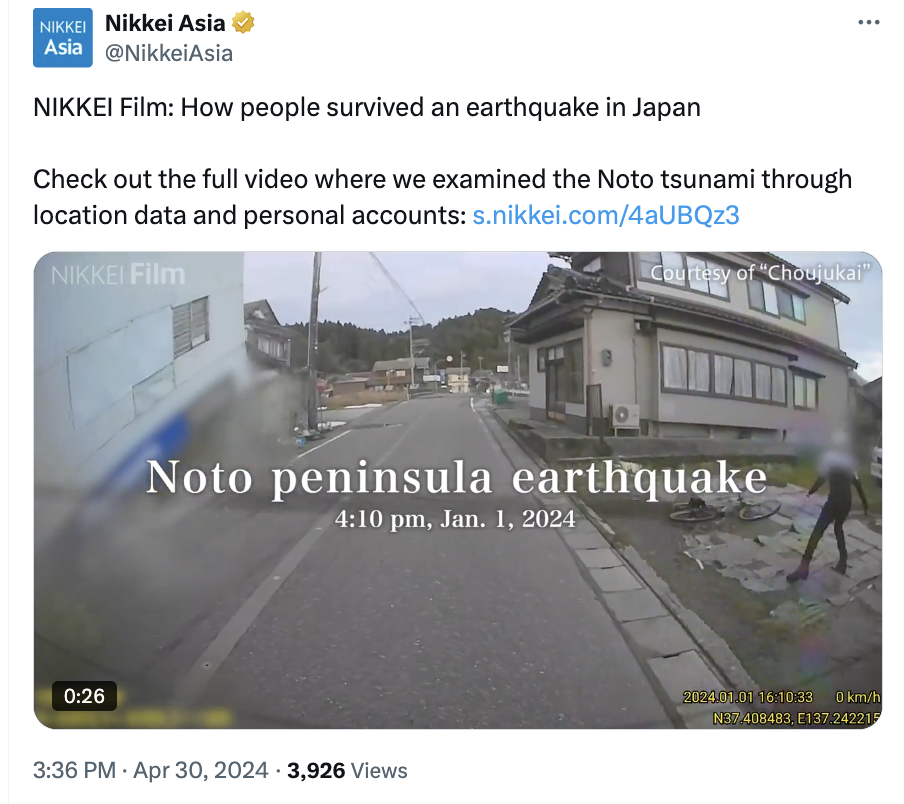
Task: Click the NIKKEI Film headline tweet text
Action: 366,107
